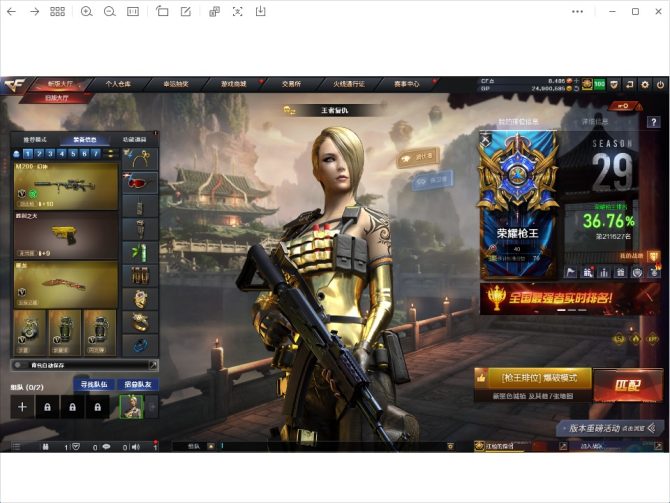The image size is (670, 503).
Task: Choose backpack slot number 2
Action: coord(39,153)
